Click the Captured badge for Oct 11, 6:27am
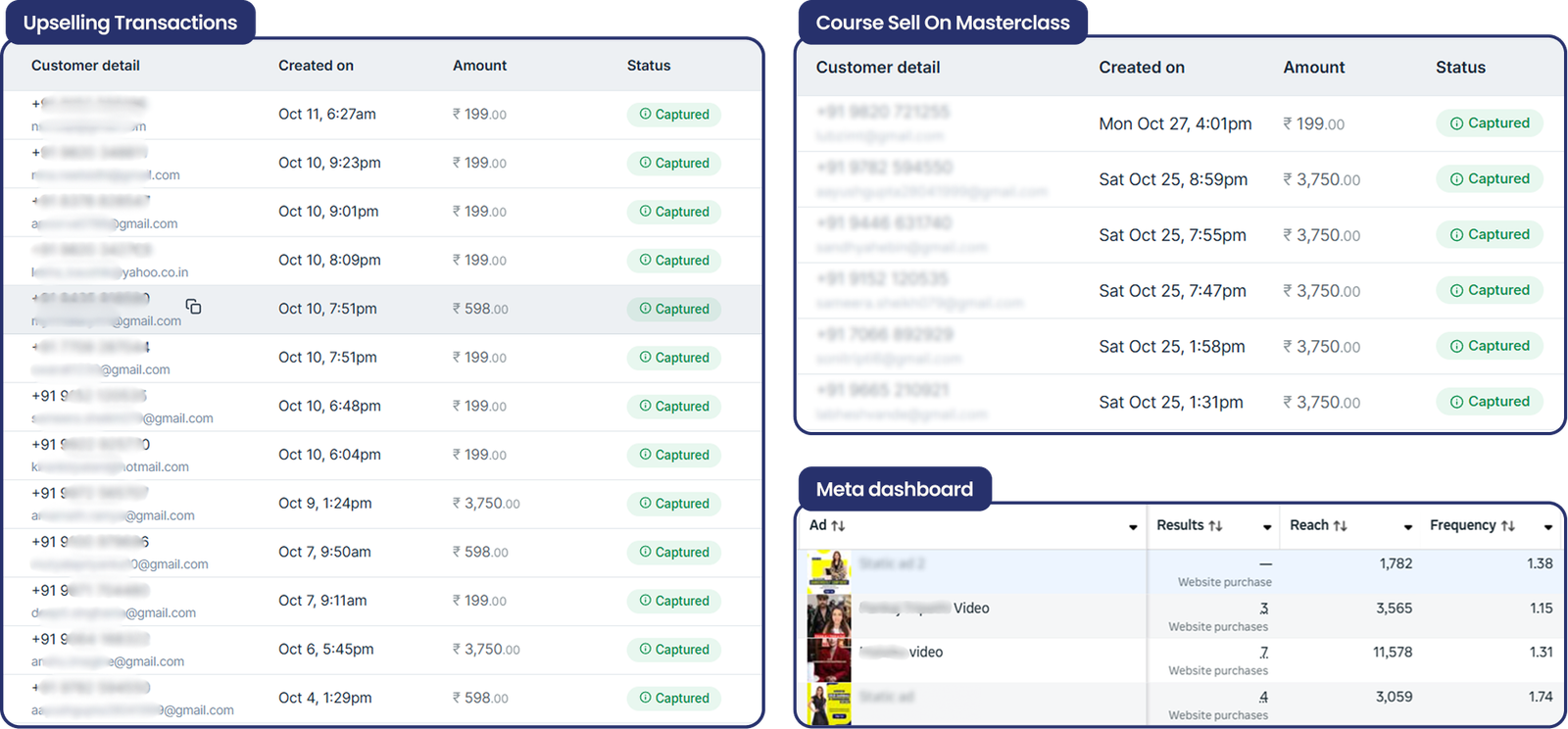Viewport: 1568px width, 729px height. pyautogui.click(x=674, y=115)
